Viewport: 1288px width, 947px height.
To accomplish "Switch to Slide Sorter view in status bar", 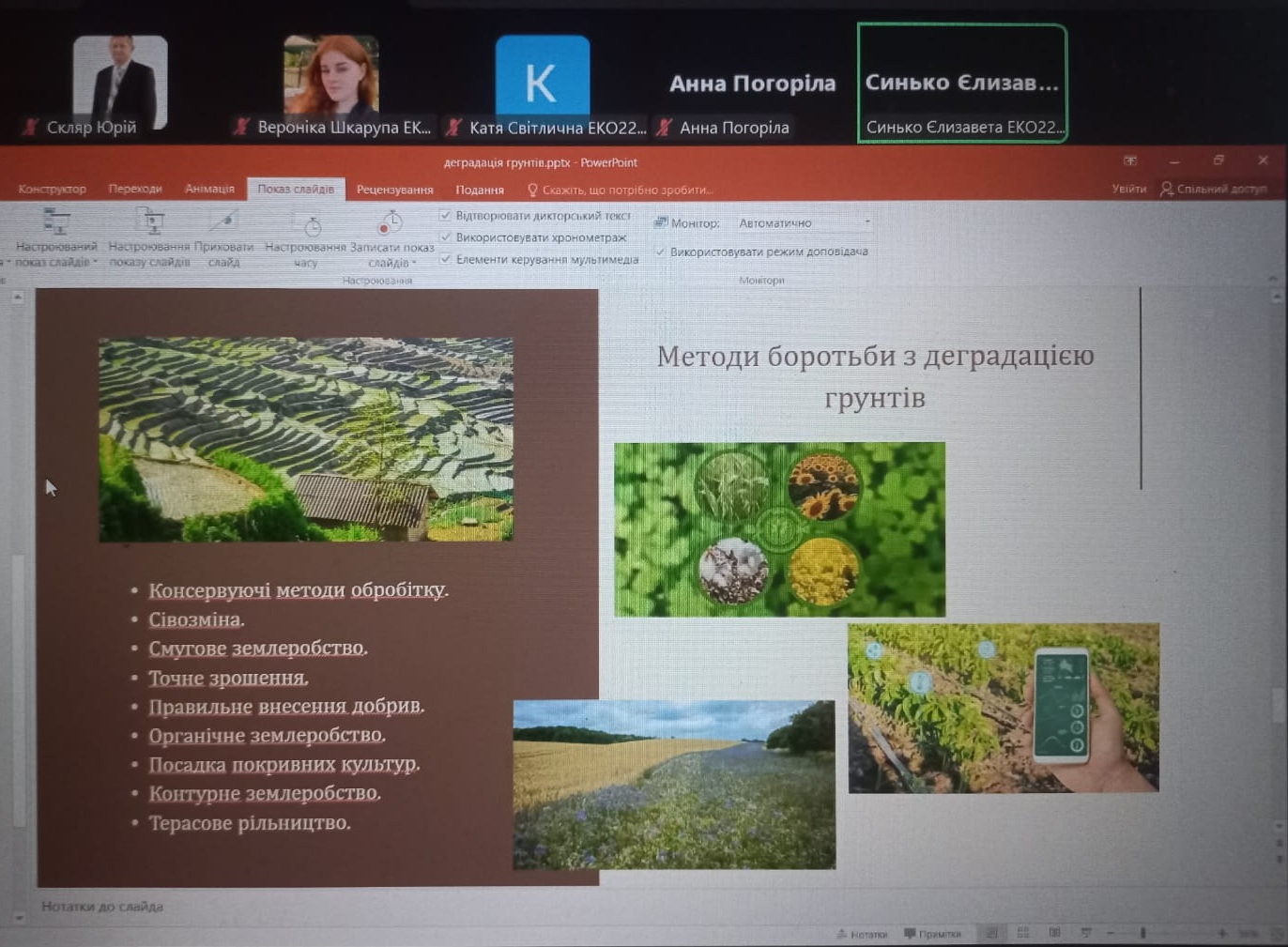I will pos(1023,933).
